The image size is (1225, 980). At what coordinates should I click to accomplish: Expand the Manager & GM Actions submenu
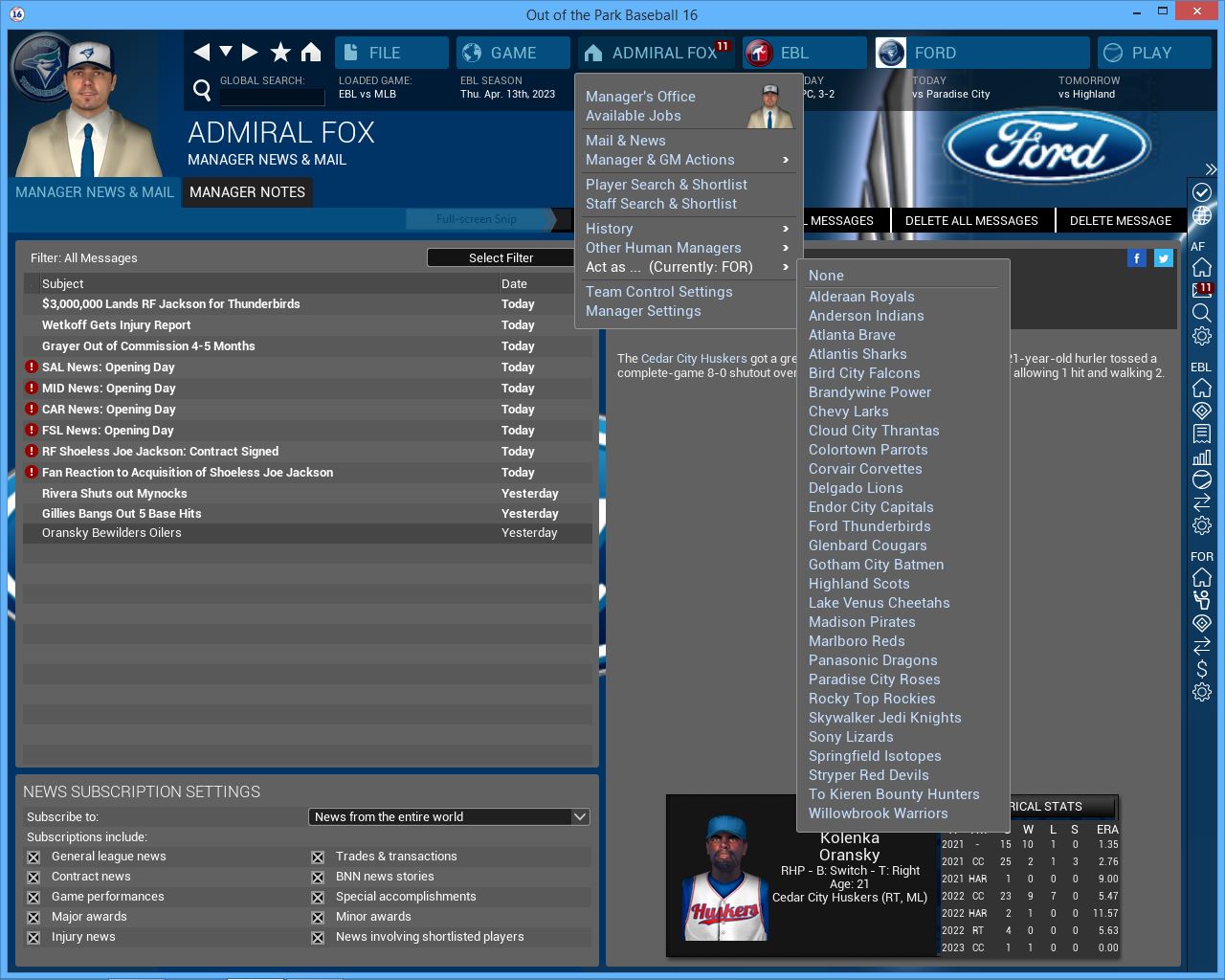(687, 160)
